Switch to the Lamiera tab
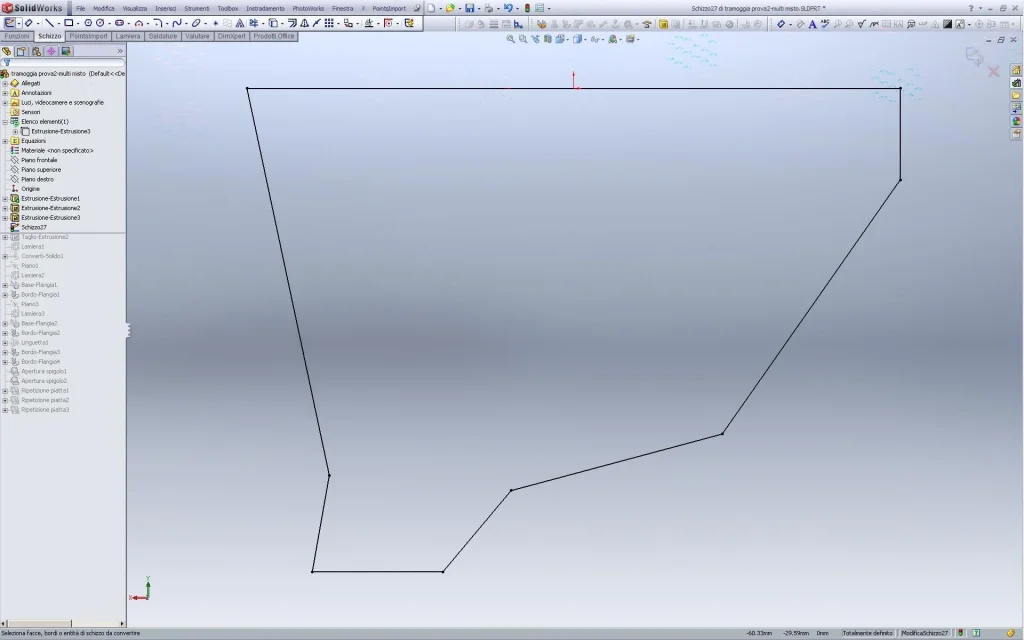The width and height of the screenshot is (1024, 640). pos(128,36)
